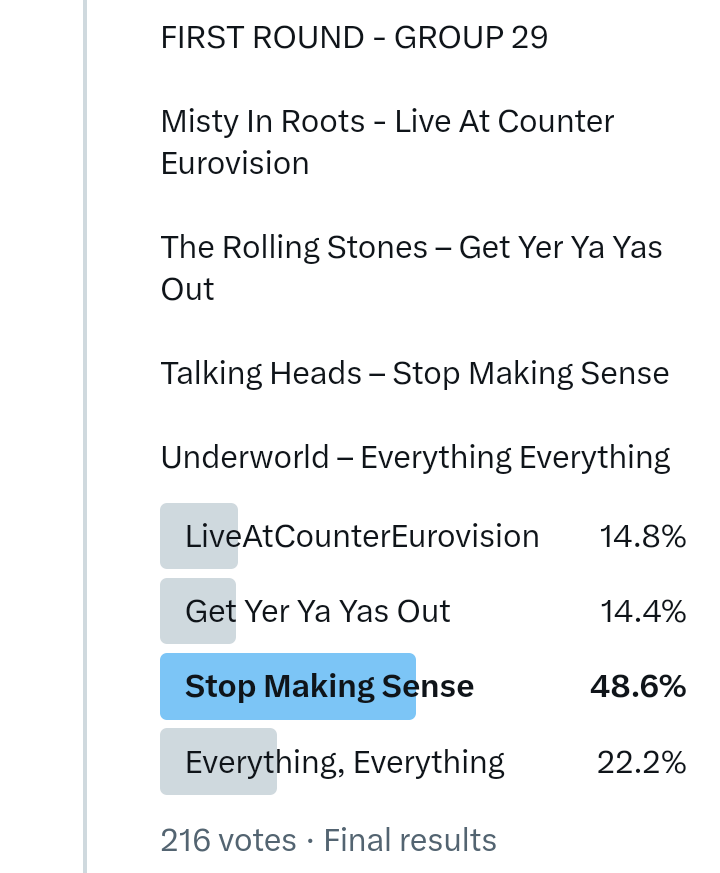Screen dimensions: 720x873
Task: Select the Stop Making Sense poll option label
Action: [x=329, y=686]
